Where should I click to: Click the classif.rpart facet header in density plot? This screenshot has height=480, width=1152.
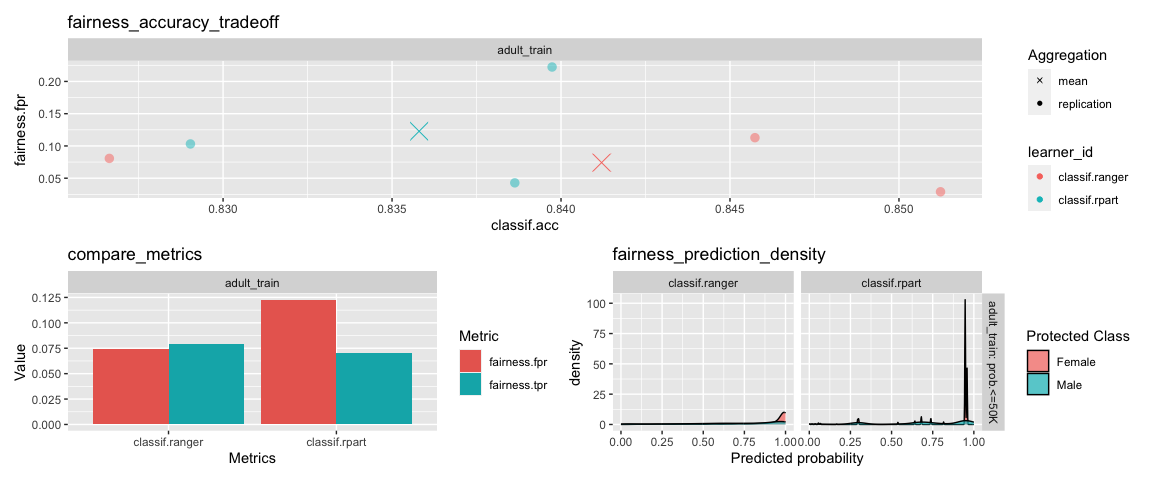tap(891, 282)
